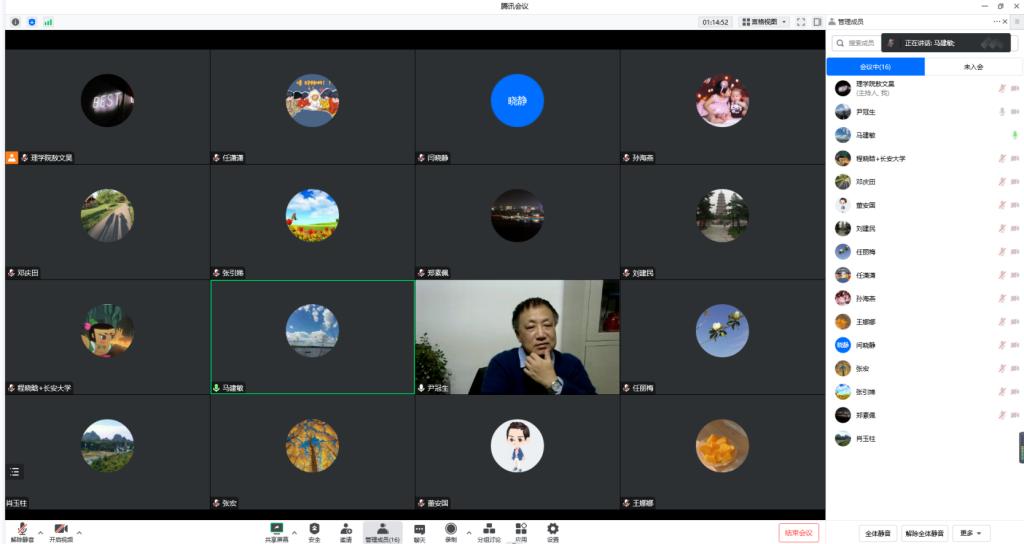1024x544 pixels.
Task: Click the Record (录制) icon
Action: pos(451,529)
